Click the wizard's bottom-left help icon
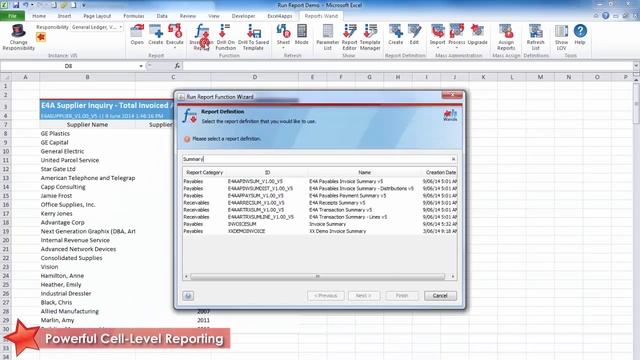The width and height of the screenshot is (640, 360). tap(188, 296)
